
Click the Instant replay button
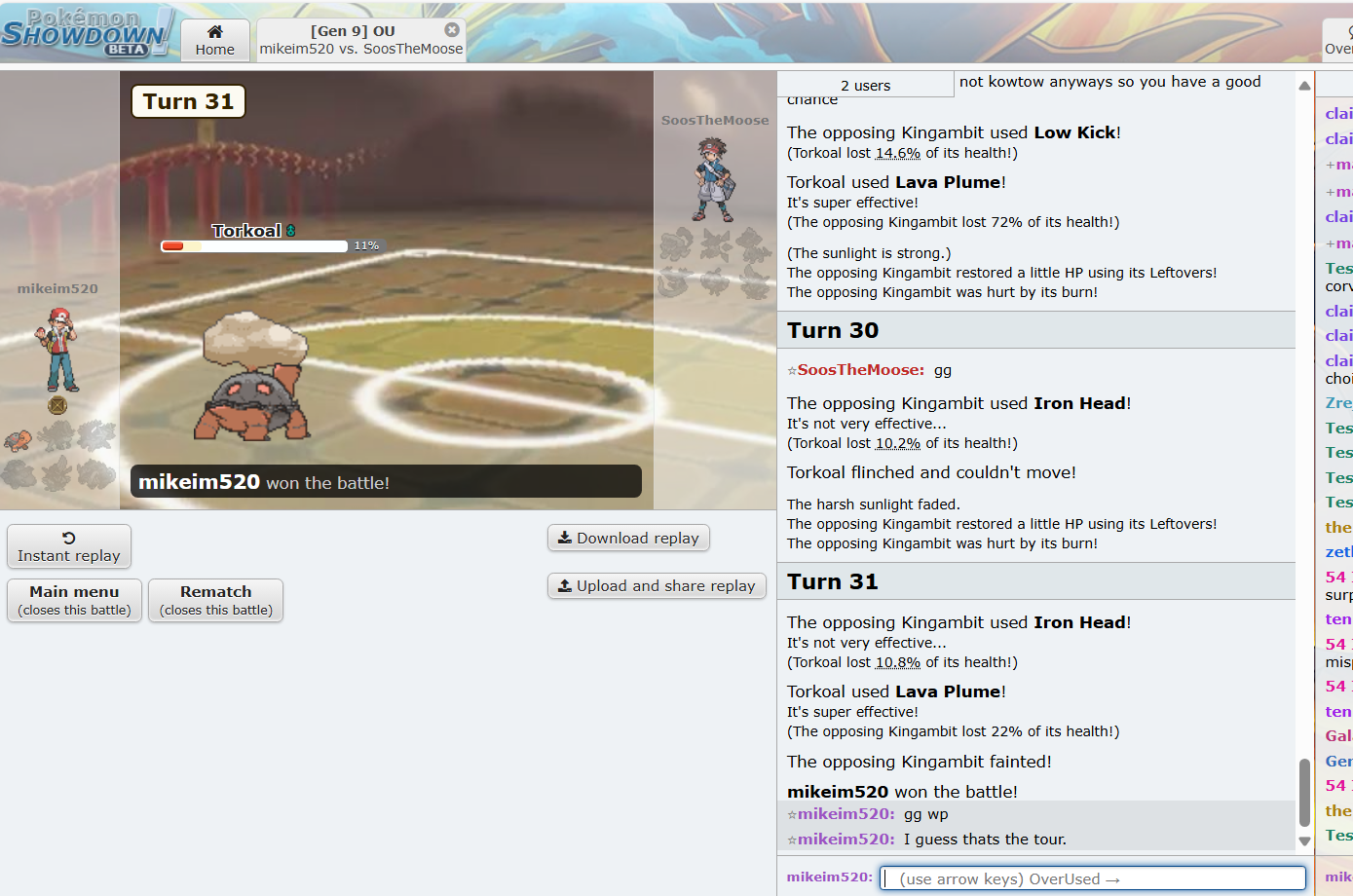69,546
